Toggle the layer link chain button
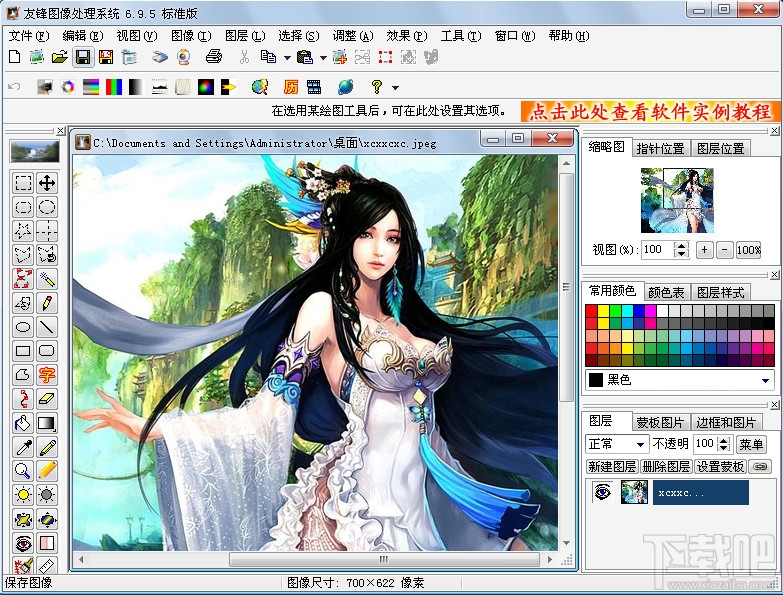 coord(760,466)
